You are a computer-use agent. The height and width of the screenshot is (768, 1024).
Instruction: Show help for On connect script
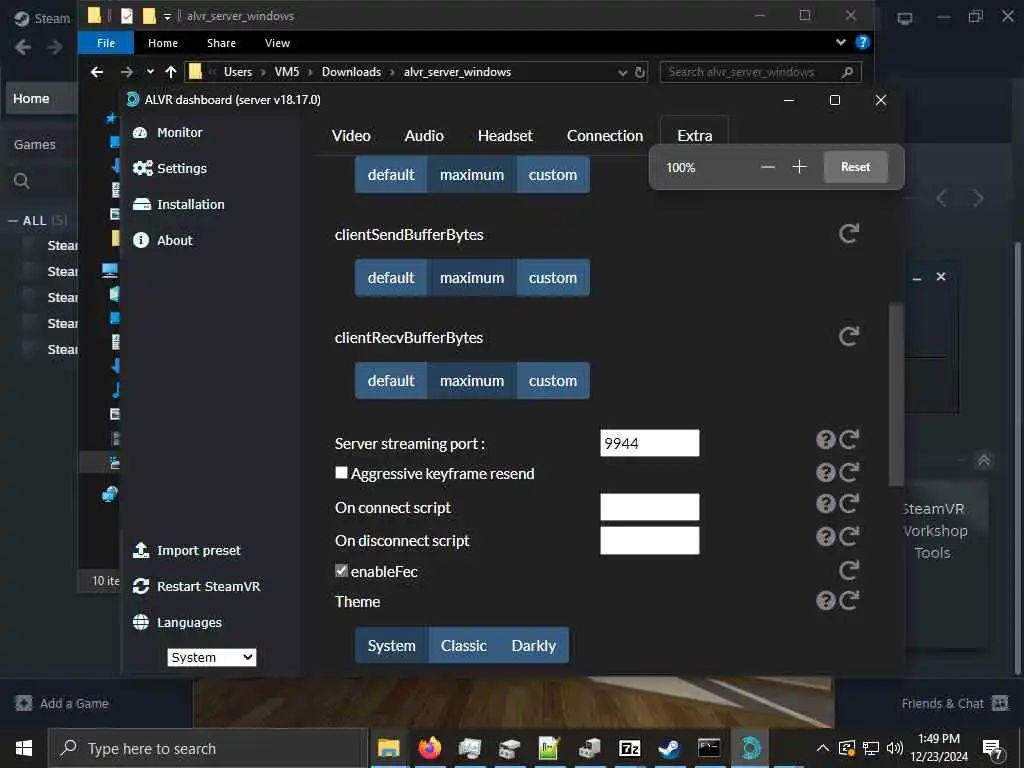tap(825, 504)
